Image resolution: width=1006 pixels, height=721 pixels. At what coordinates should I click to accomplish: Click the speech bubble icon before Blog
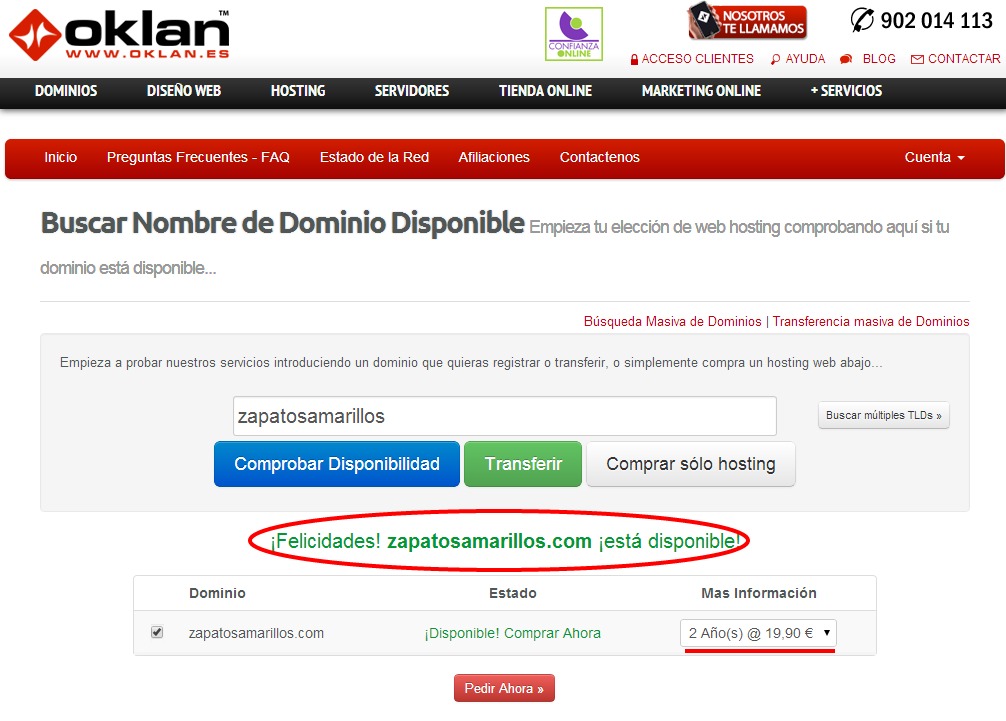(x=846, y=59)
